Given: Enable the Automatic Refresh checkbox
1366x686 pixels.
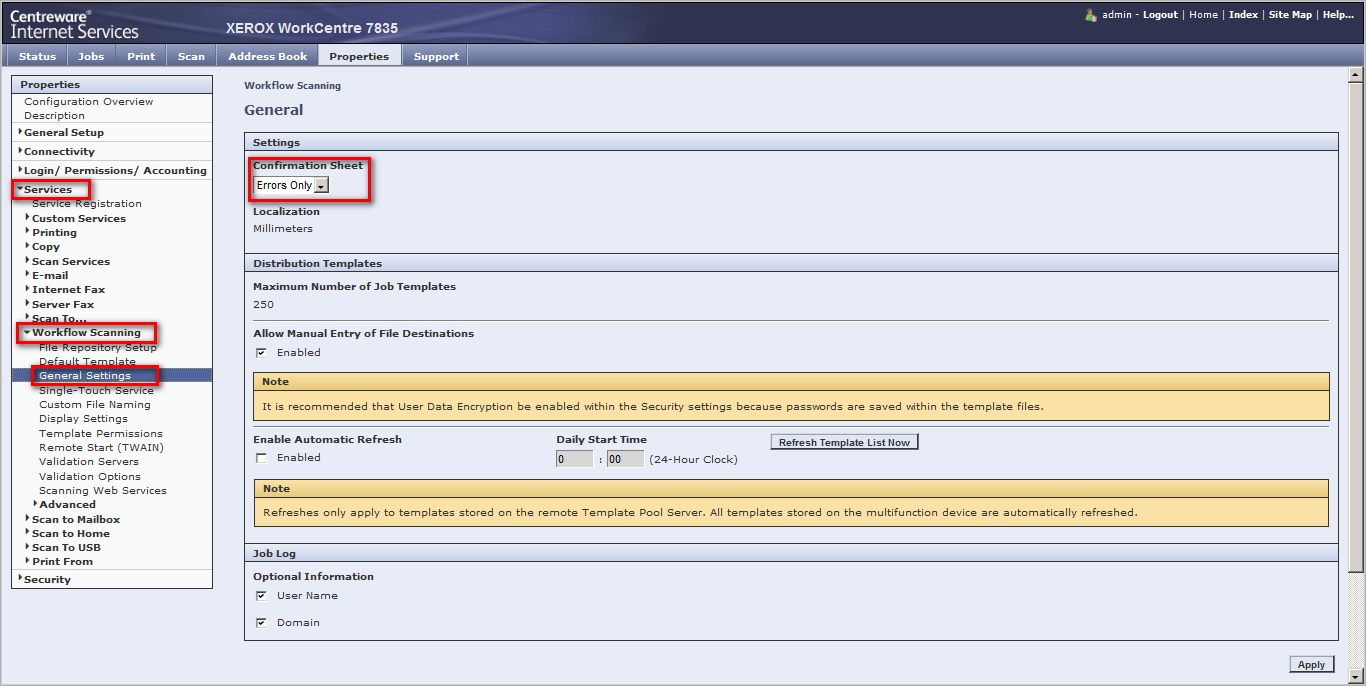Looking at the screenshot, I should (x=262, y=458).
